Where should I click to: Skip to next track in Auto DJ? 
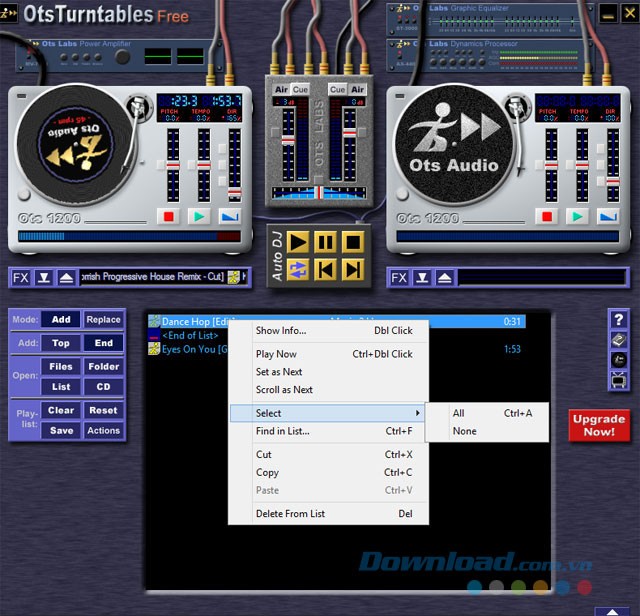(352, 269)
